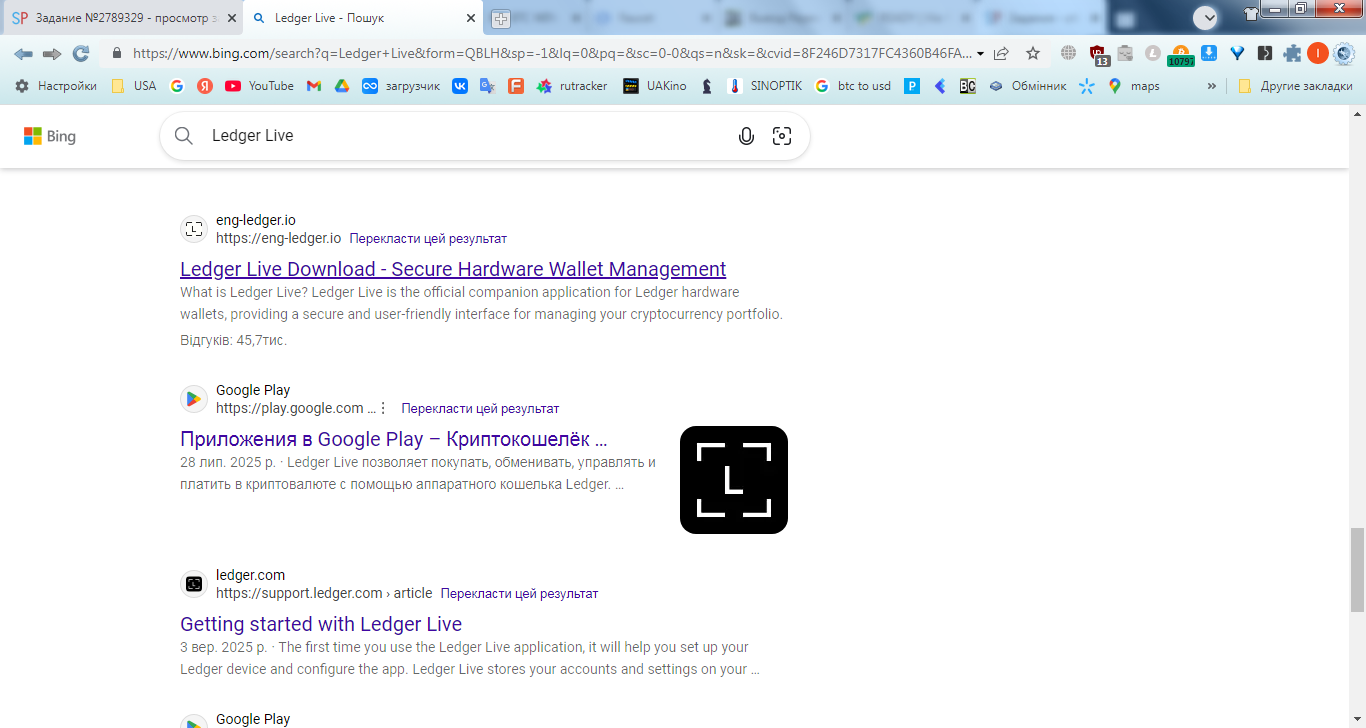Open the 'Другие закладки' bookmarks folder

click(x=1296, y=86)
